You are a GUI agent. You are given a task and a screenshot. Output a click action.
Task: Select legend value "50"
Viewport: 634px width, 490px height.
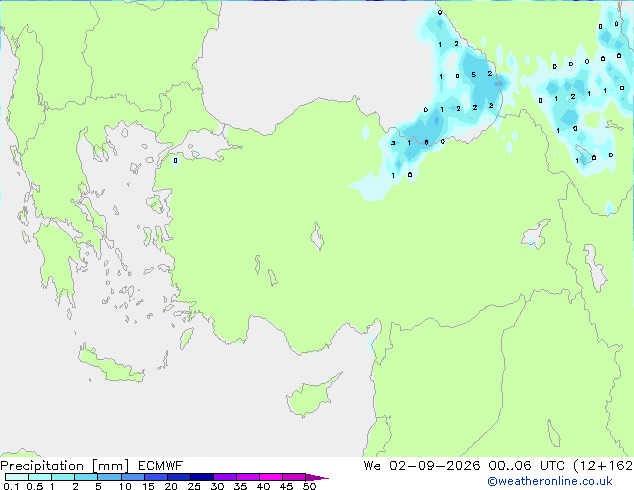pos(309,486)
